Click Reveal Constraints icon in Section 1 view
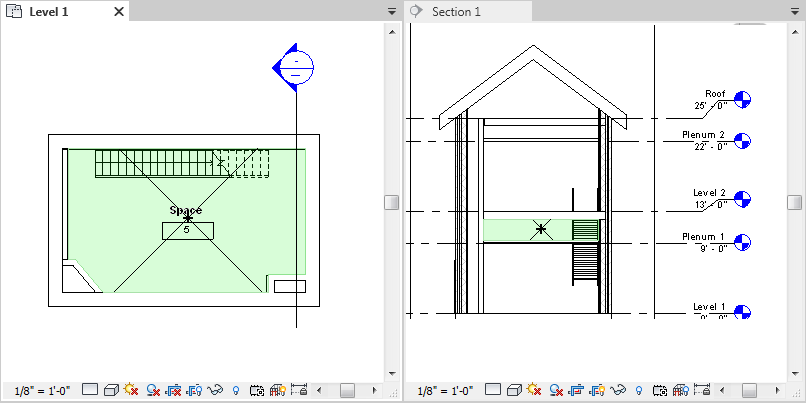806x403 pixels. click(x=701, y=390)
